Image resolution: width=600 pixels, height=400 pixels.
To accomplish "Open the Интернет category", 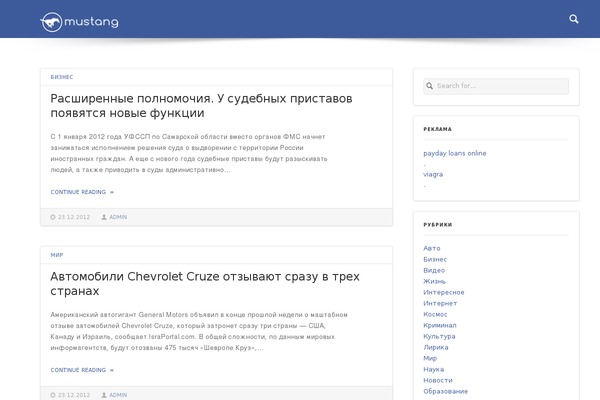I will point(440,303).
